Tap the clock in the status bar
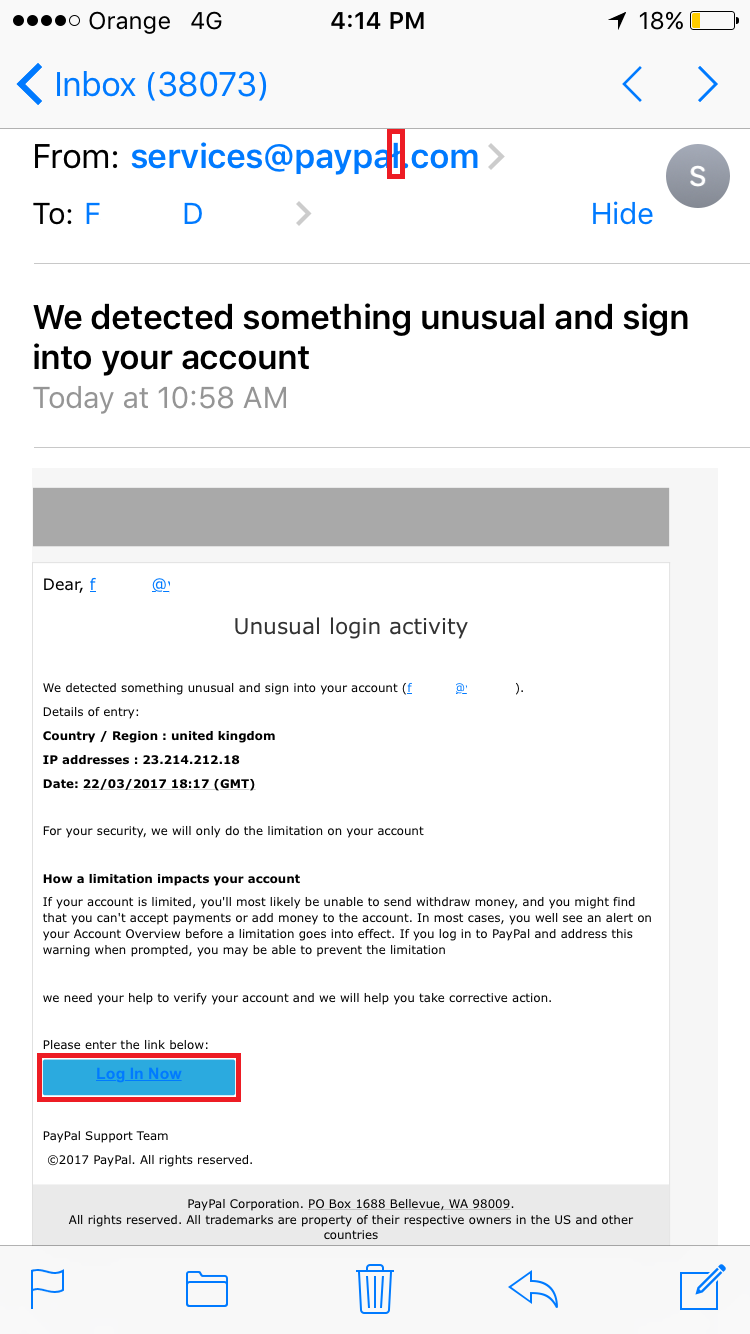This screenshot has height=1334, width=750. tap(378, 21)
